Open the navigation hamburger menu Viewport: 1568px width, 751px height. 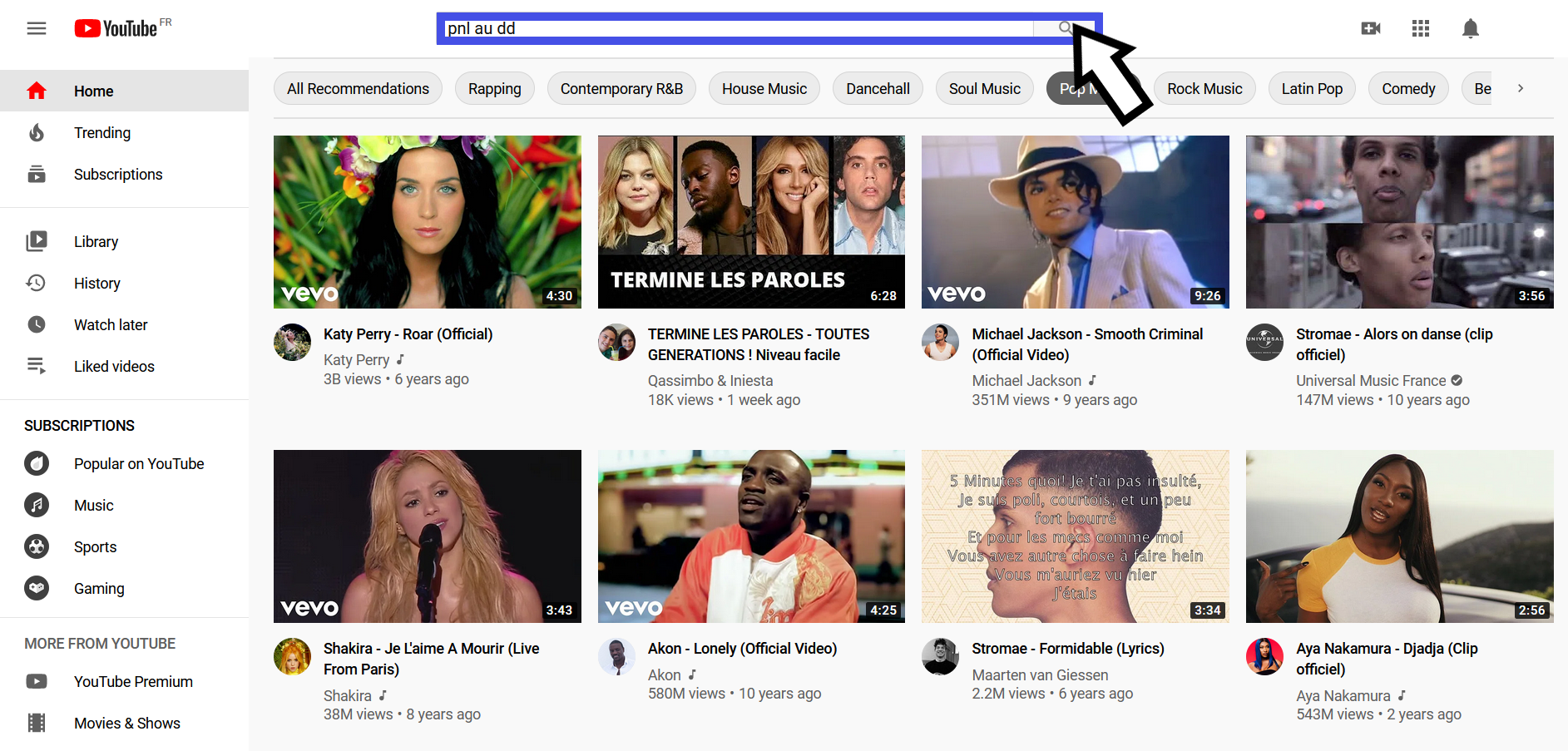pyautogui.click(x=37, y=27)
